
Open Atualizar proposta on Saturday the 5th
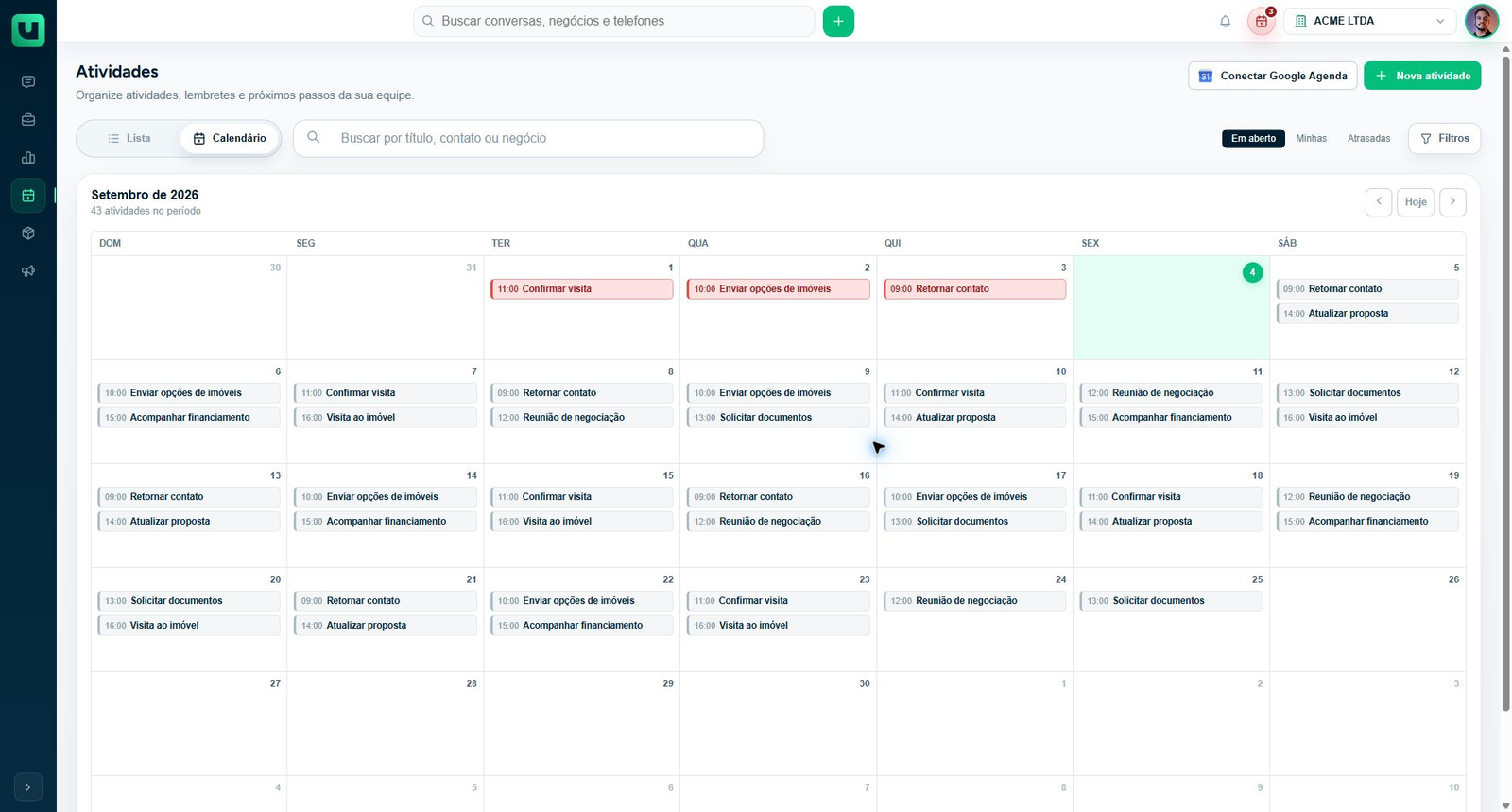[x=1367, y=314]
